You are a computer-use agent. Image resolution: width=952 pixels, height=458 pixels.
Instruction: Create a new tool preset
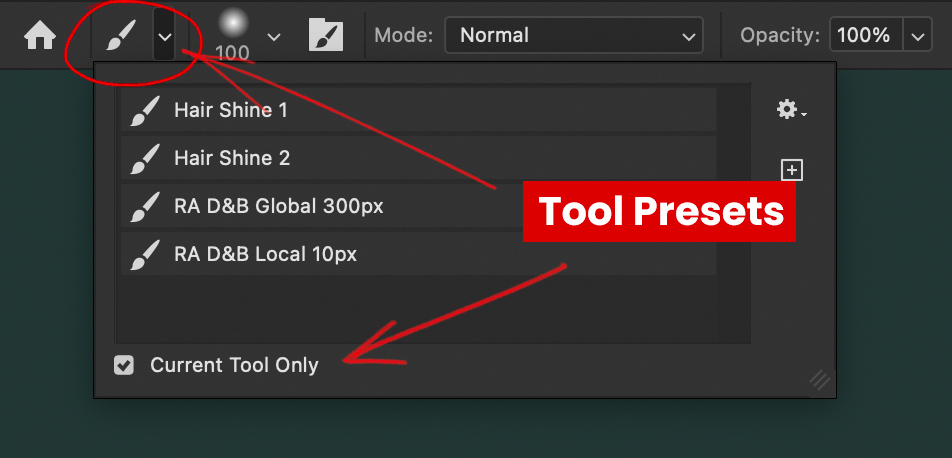pos(791,171)
